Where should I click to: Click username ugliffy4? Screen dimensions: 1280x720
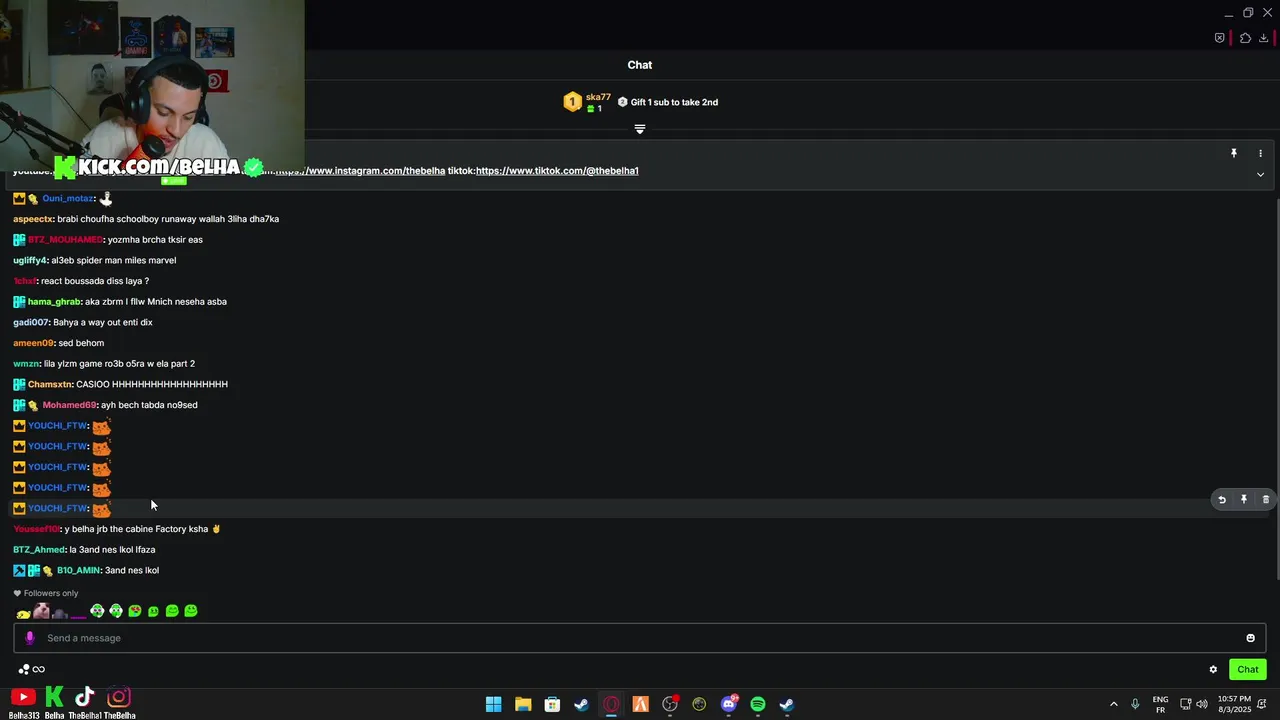pos(30,260)
